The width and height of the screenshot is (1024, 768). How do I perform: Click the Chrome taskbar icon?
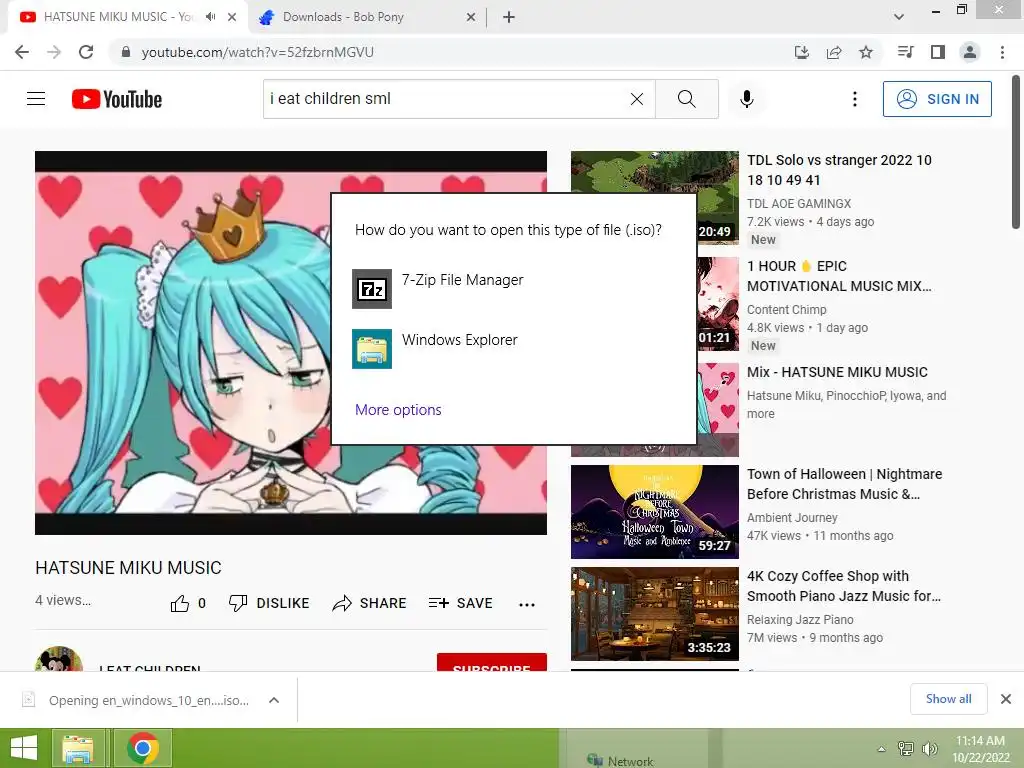(143, 748)
